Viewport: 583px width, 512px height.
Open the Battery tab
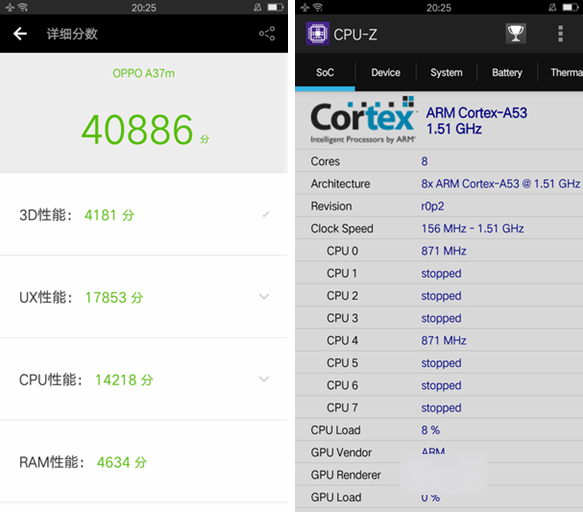point(507,72)
